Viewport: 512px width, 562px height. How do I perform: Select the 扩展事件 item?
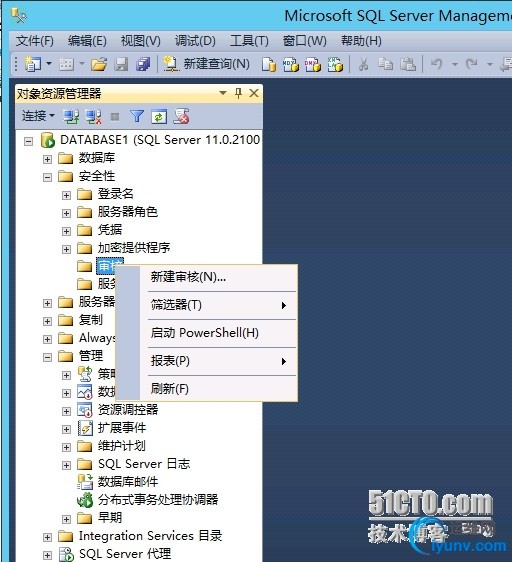[122, 427]
